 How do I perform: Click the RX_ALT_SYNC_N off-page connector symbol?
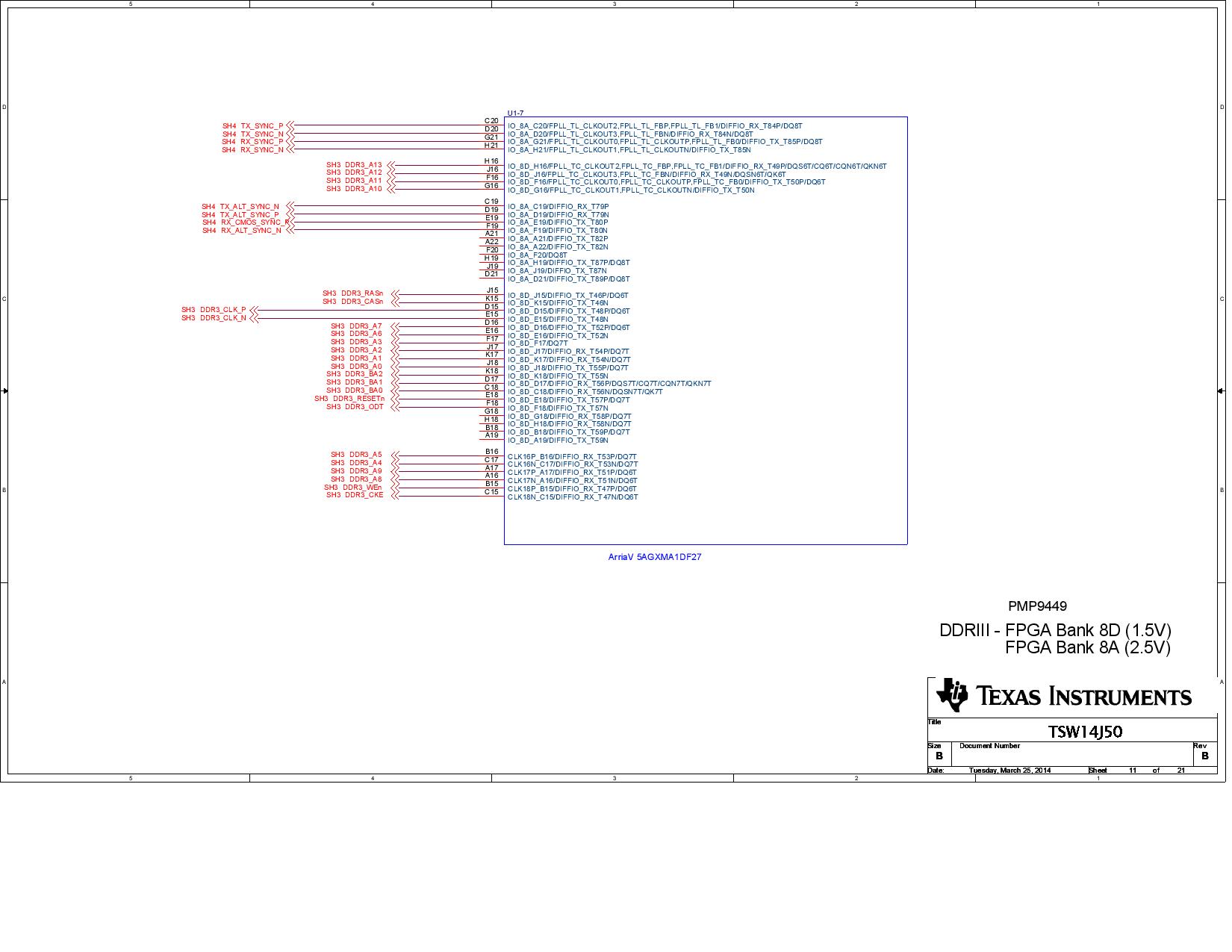click(x=290, y=231)
